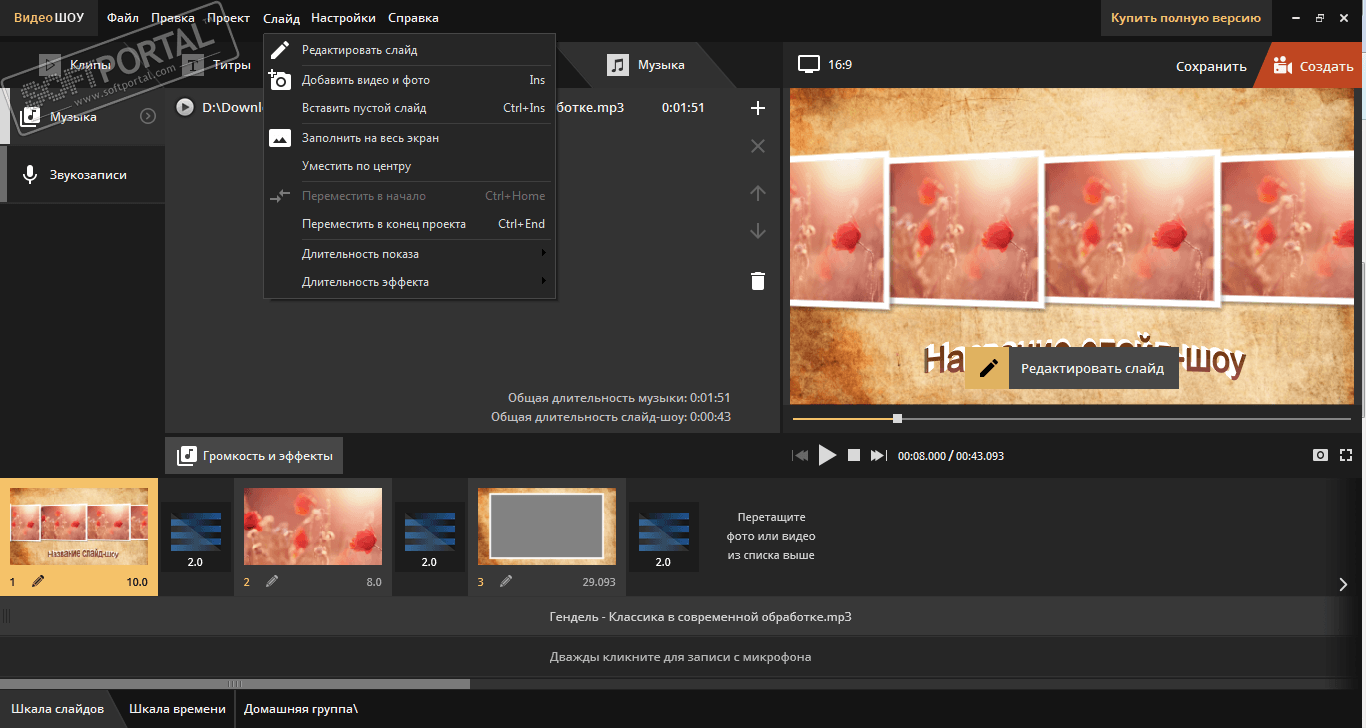Switch to the Шкала времени tab
The width and height of the screenshot is (1366, 728).
178,709
